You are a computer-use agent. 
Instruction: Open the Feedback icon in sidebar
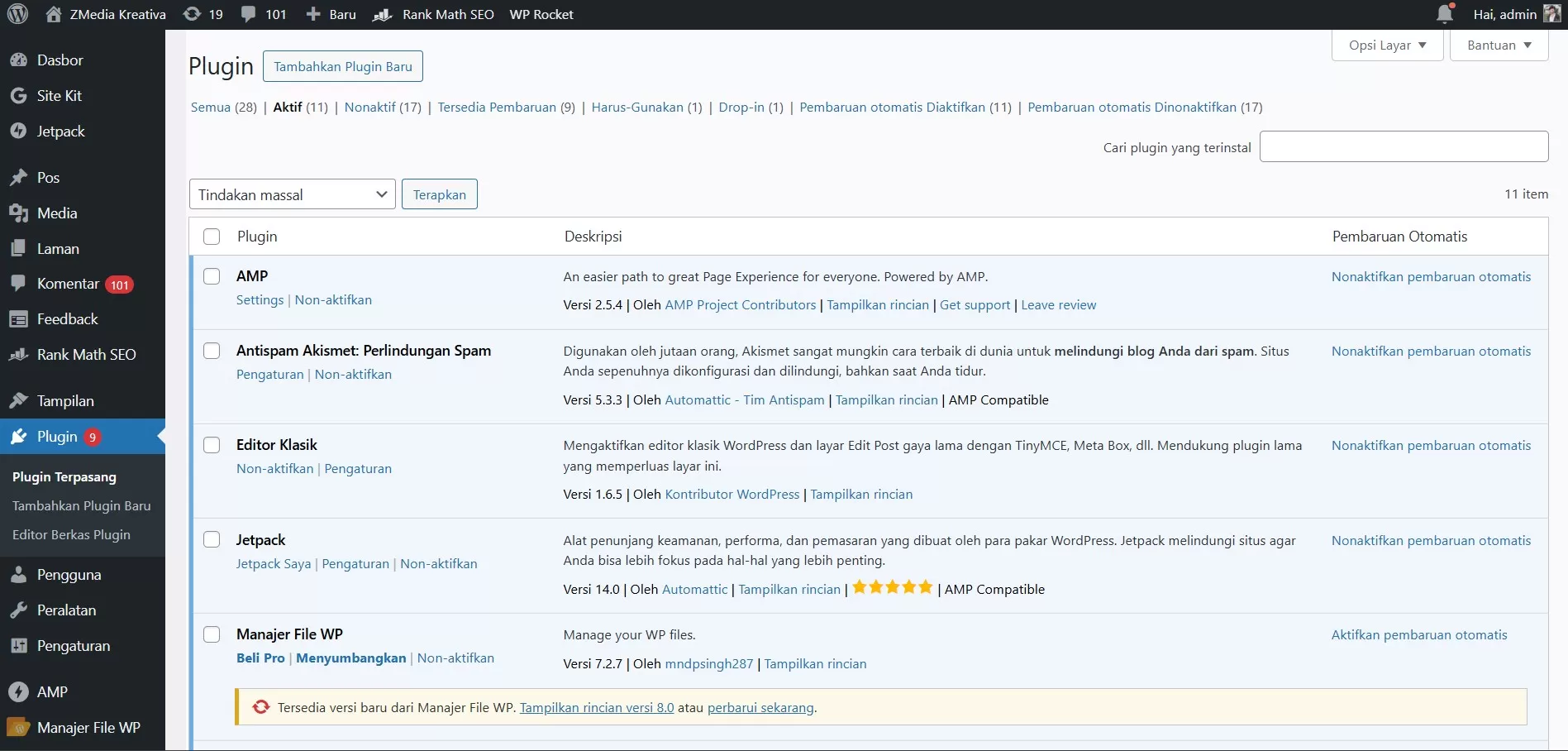(x=18, y=319)
